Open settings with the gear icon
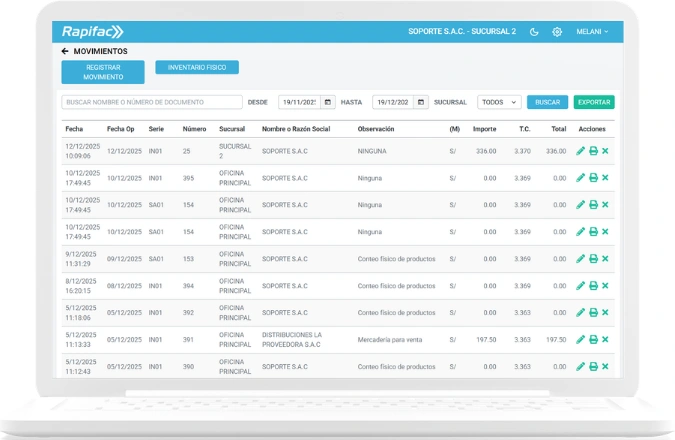This screenshot has width=675, height=440. (x=557, y=32)
